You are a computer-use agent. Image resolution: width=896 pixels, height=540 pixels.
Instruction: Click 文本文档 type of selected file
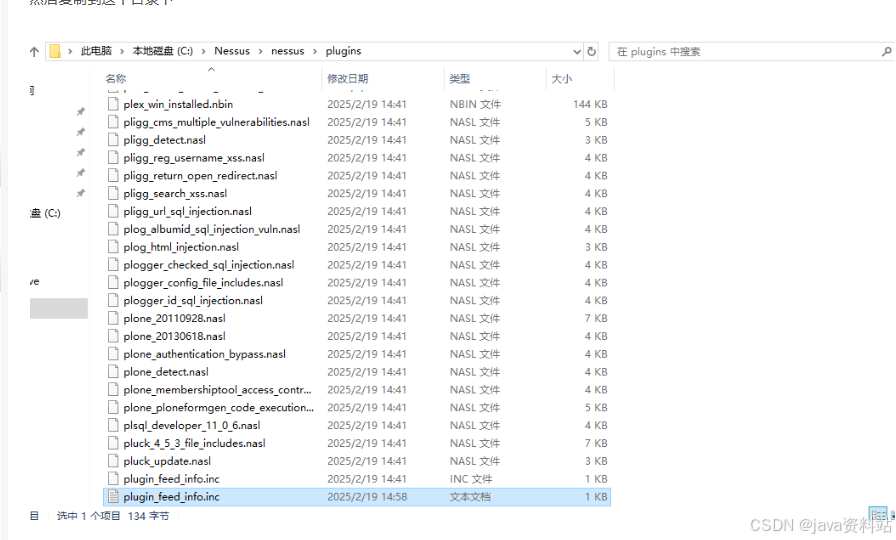pos(470,497)
